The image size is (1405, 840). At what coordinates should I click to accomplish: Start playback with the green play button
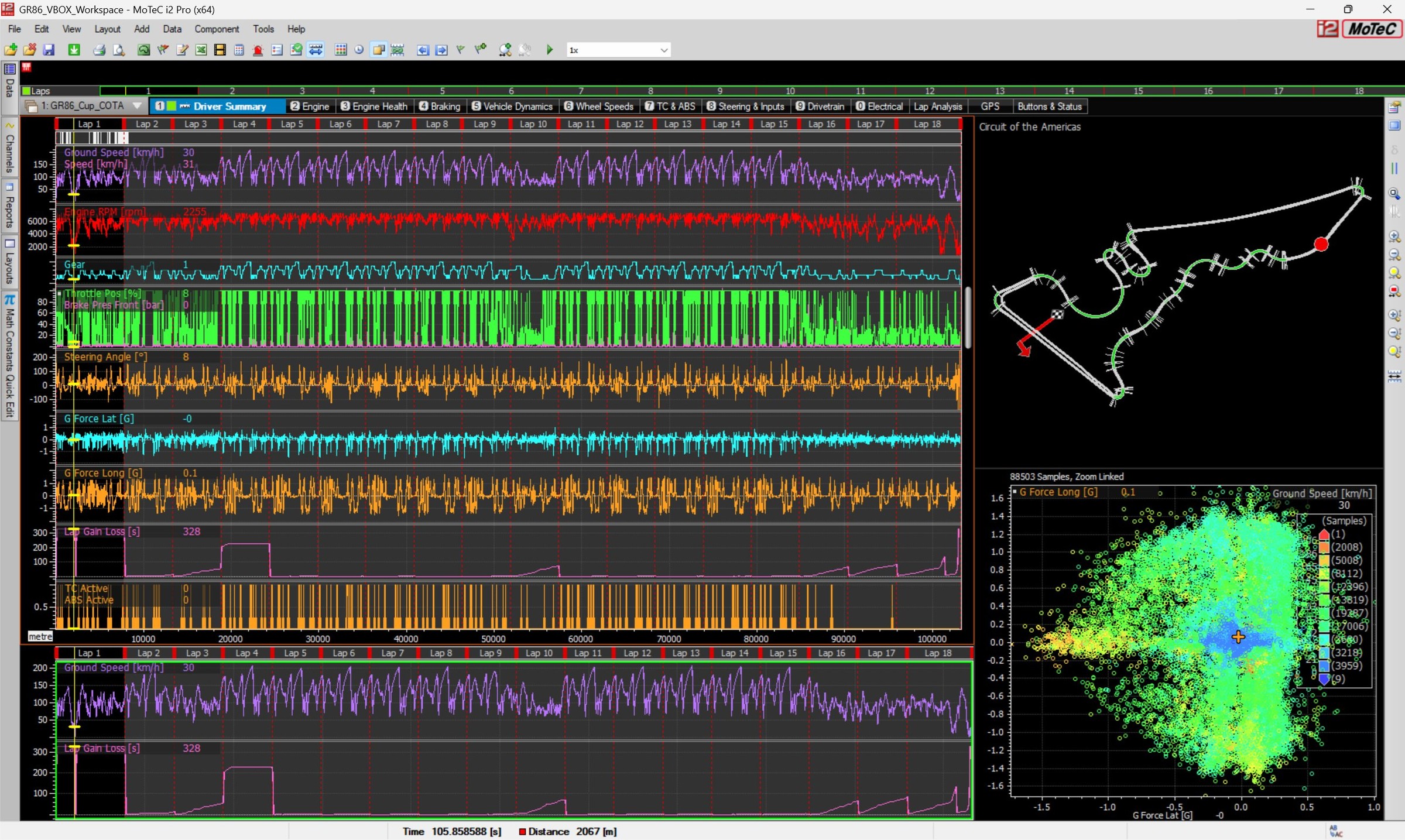[549, 50]
